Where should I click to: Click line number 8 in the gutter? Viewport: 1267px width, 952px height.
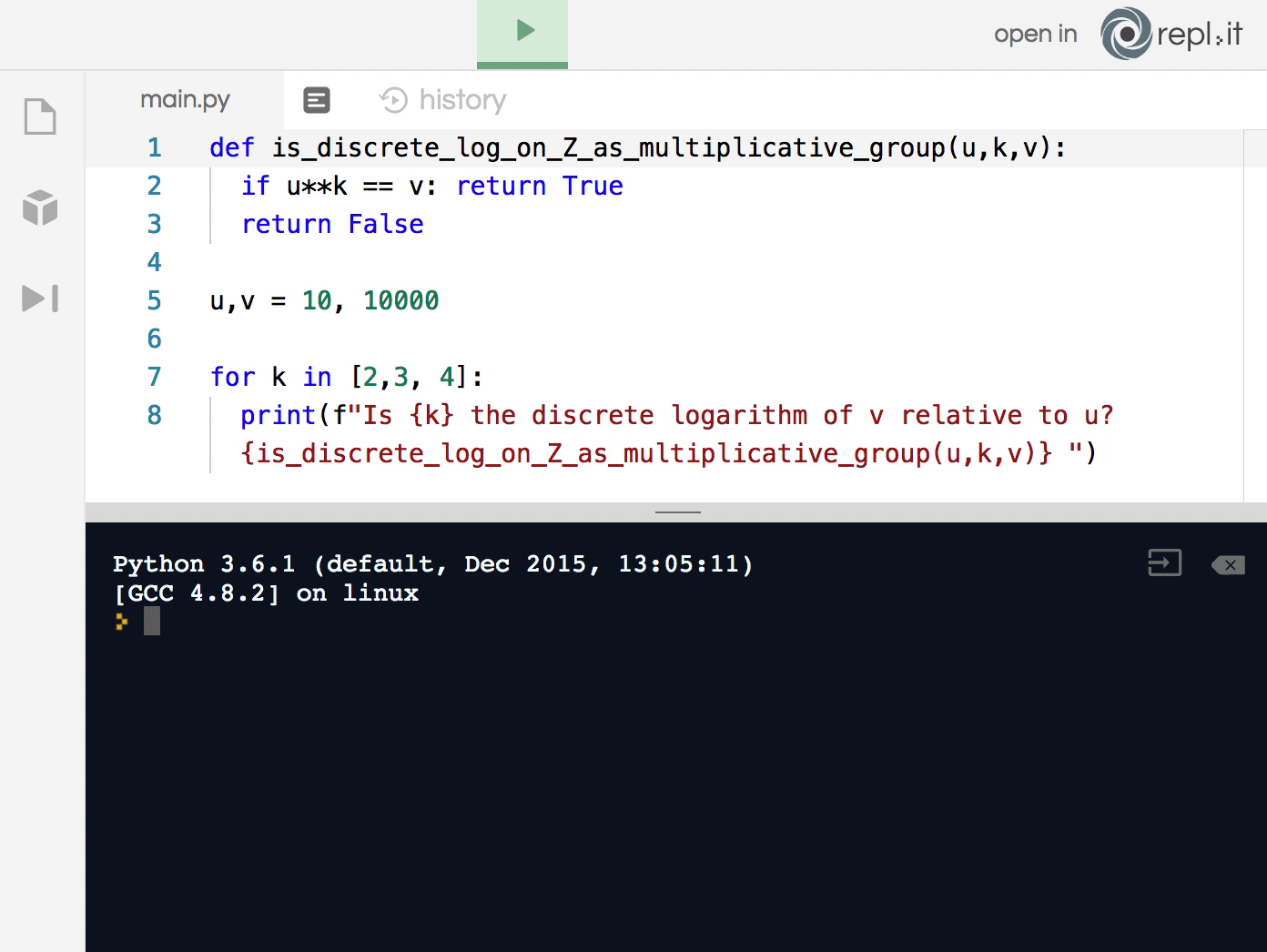[154, 415]
